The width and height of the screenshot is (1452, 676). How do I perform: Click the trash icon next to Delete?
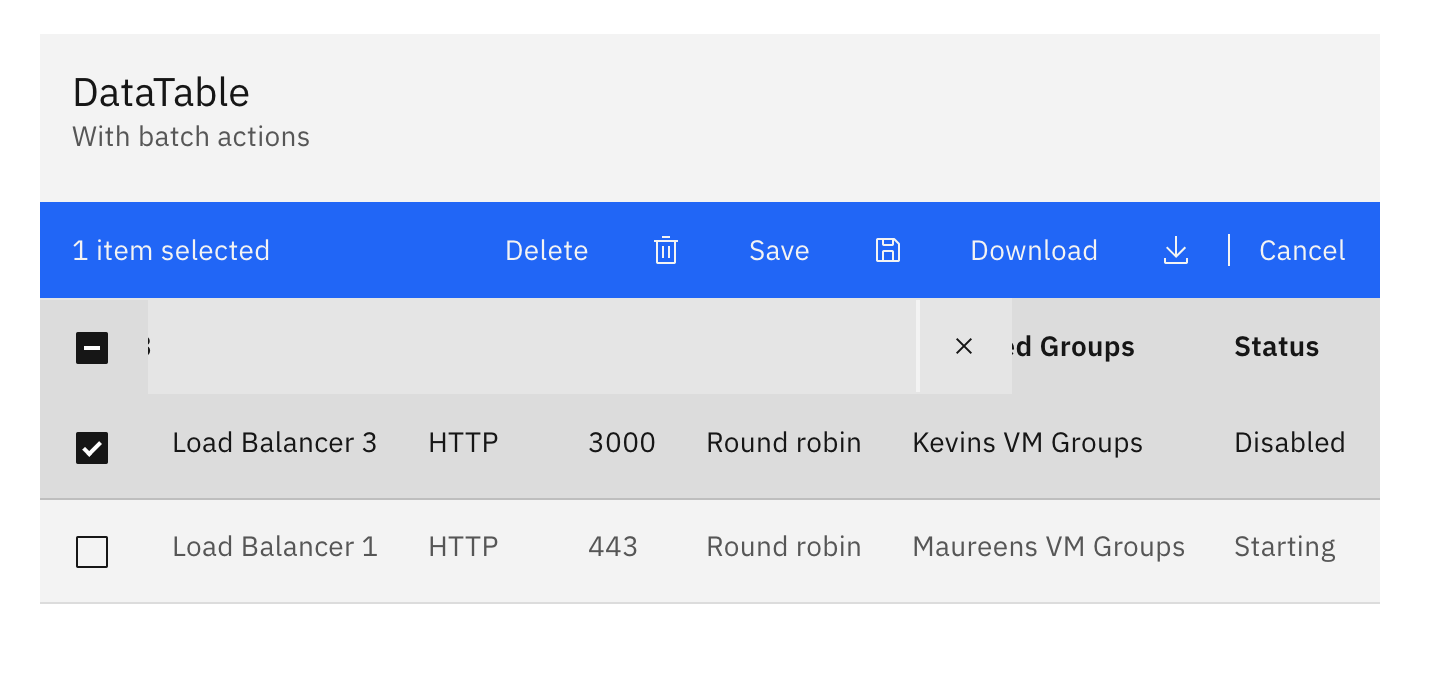664,251
